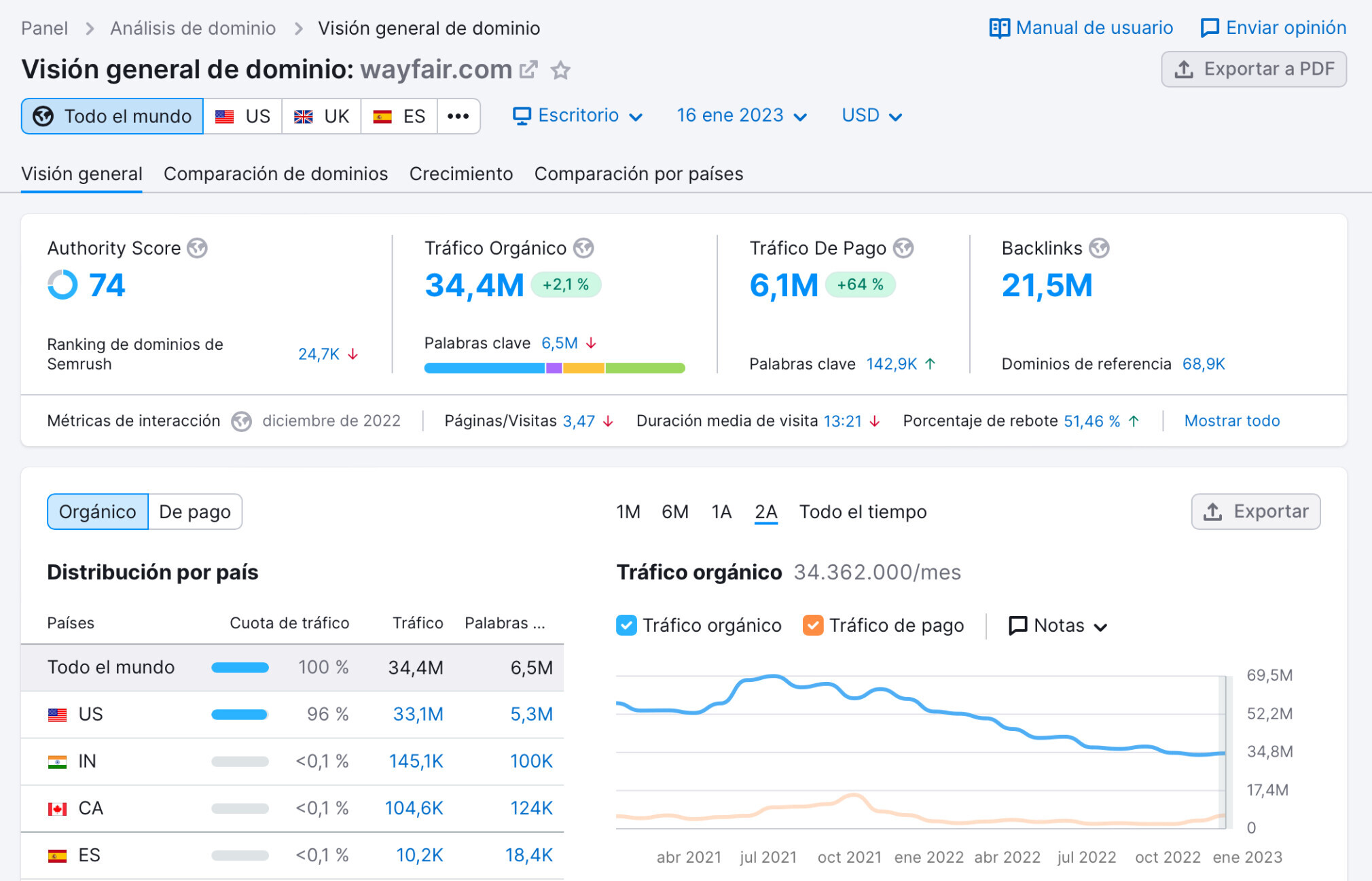Click the upload icon in the chart Exportar button
1372x881 pixels.
1213,511
